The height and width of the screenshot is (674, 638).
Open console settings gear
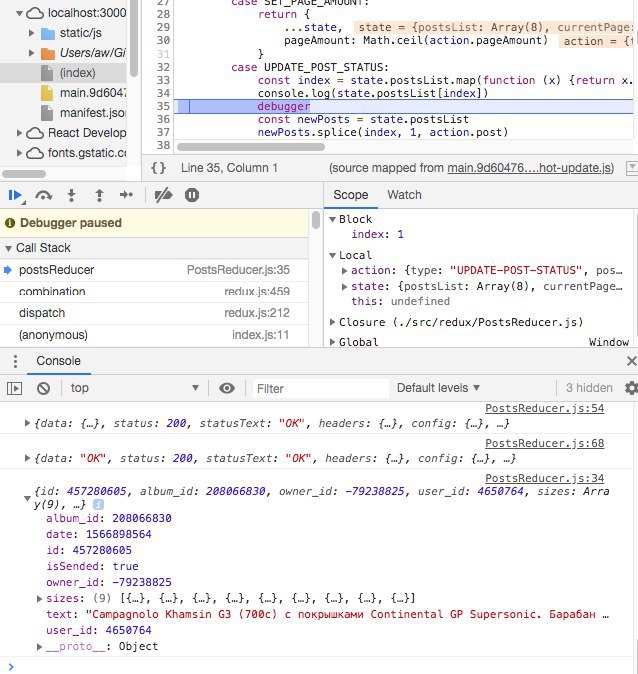(630, 388)
